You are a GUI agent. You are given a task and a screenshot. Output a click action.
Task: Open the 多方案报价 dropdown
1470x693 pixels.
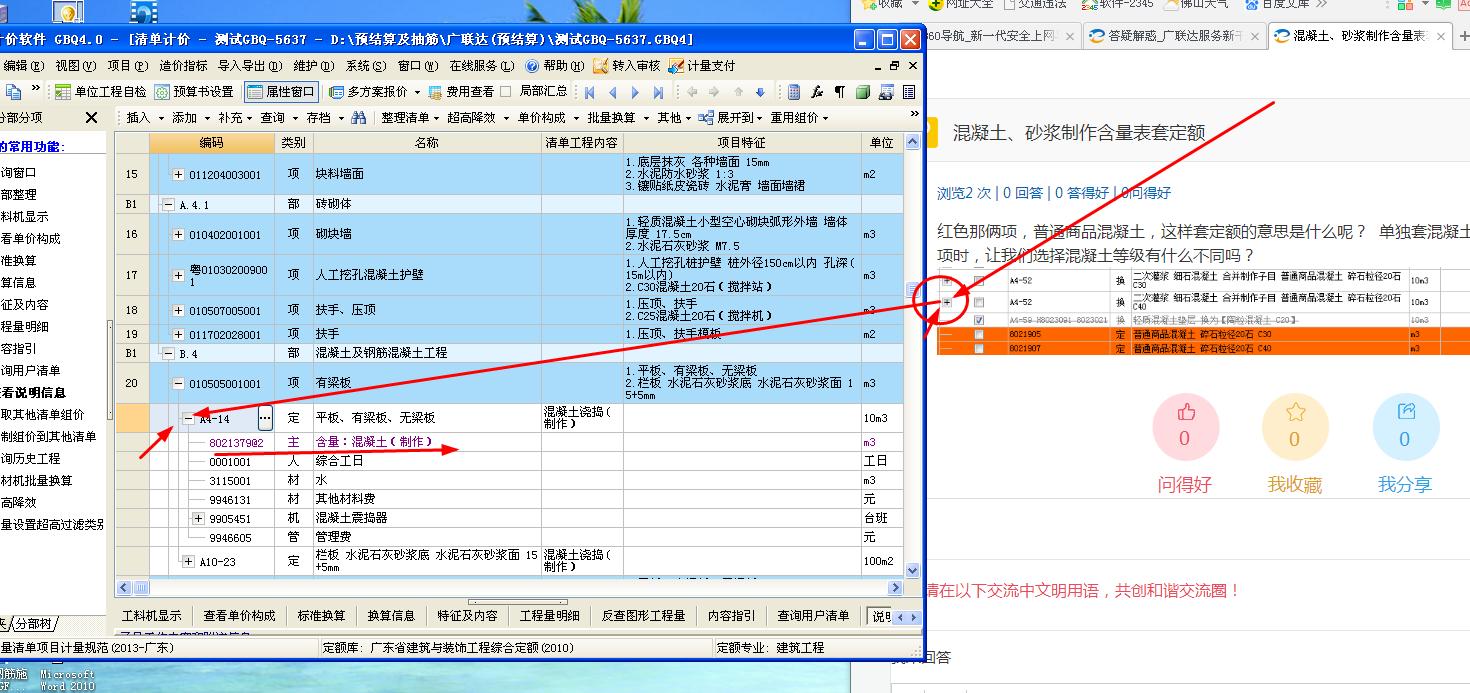pos(376,91)
